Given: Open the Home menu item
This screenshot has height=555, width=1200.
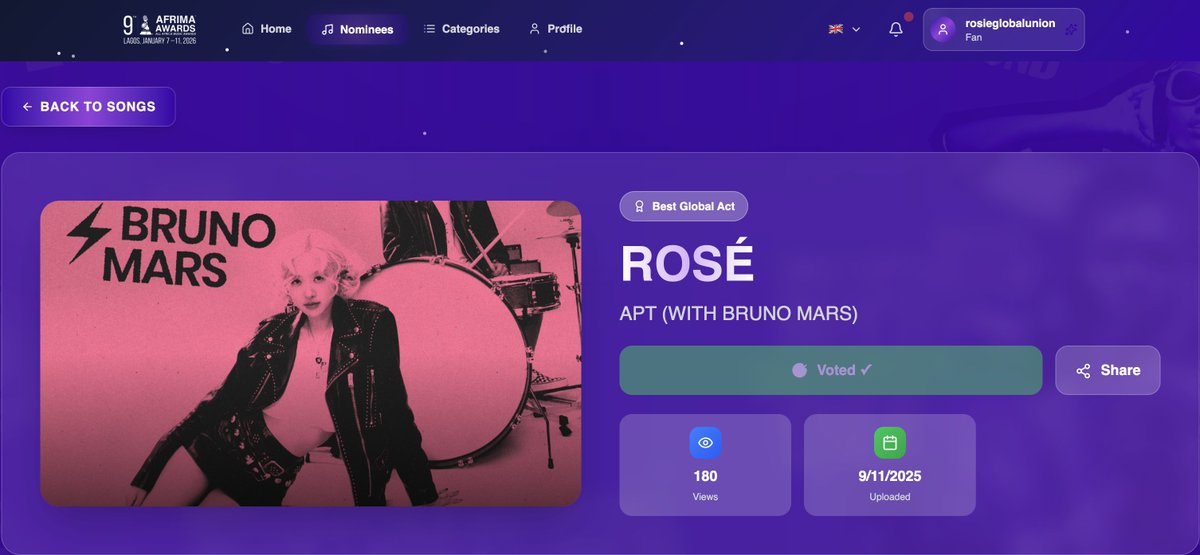Looking at the screenshot, I should coord(267,29).
